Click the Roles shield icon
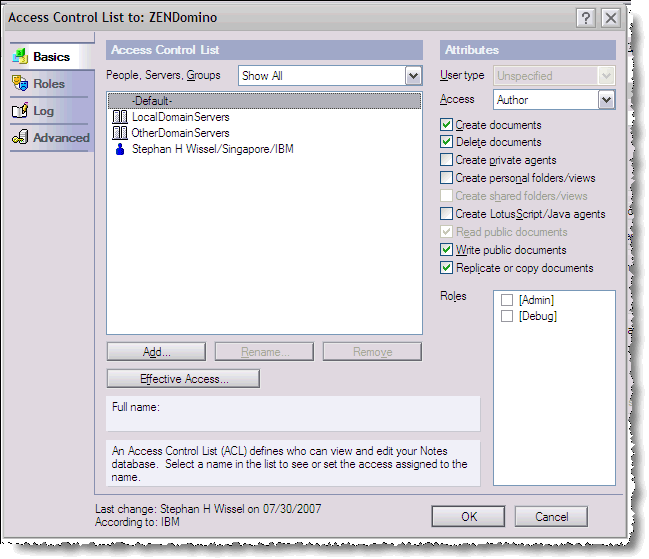 [19, 84]
